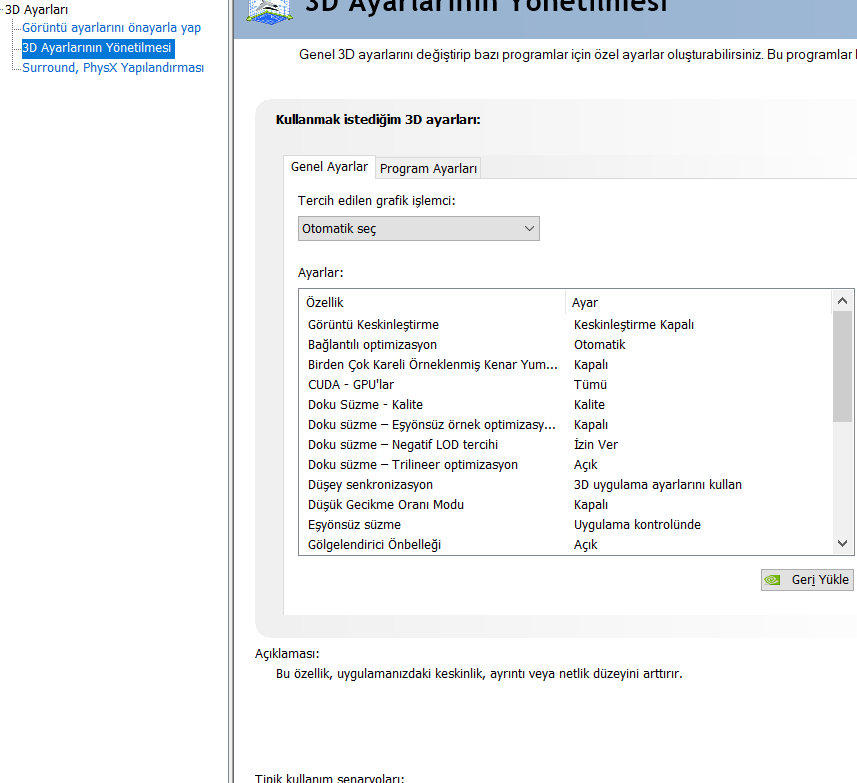Click 'Açık' value for Trilineer optimizasyon

coord(585,465)
